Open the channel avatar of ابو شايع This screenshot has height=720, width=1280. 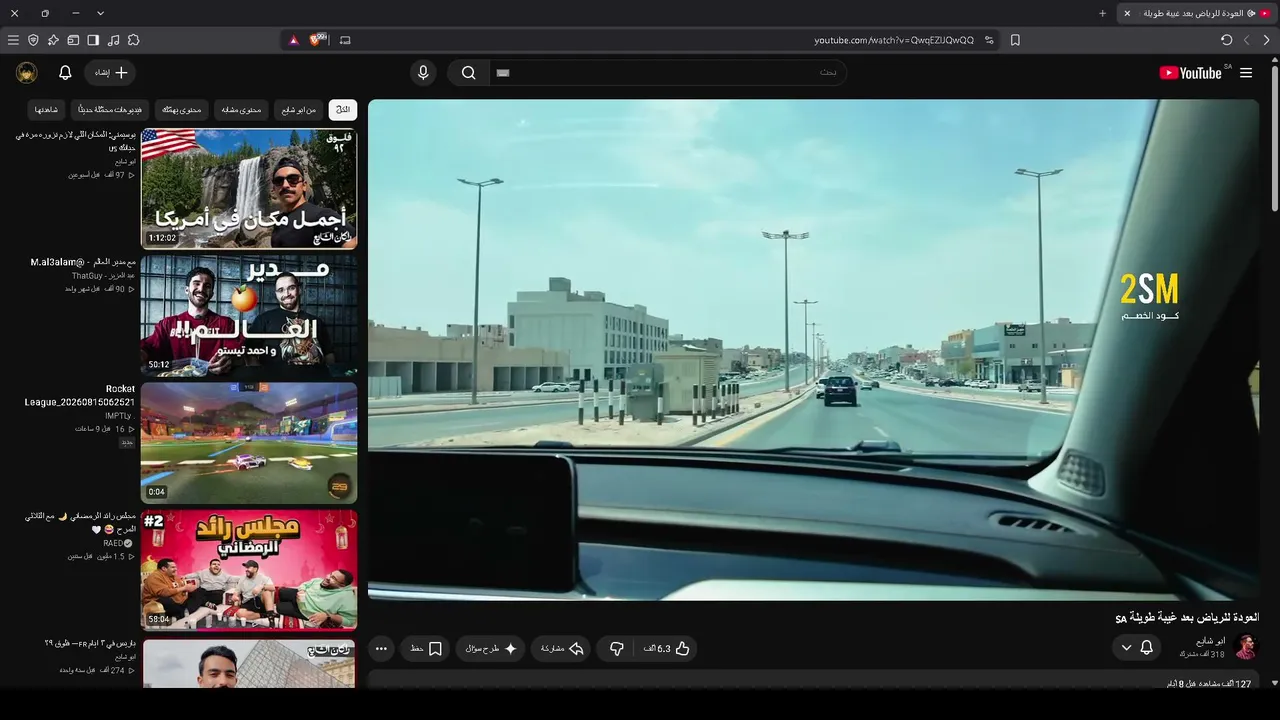pos(1245,647)
